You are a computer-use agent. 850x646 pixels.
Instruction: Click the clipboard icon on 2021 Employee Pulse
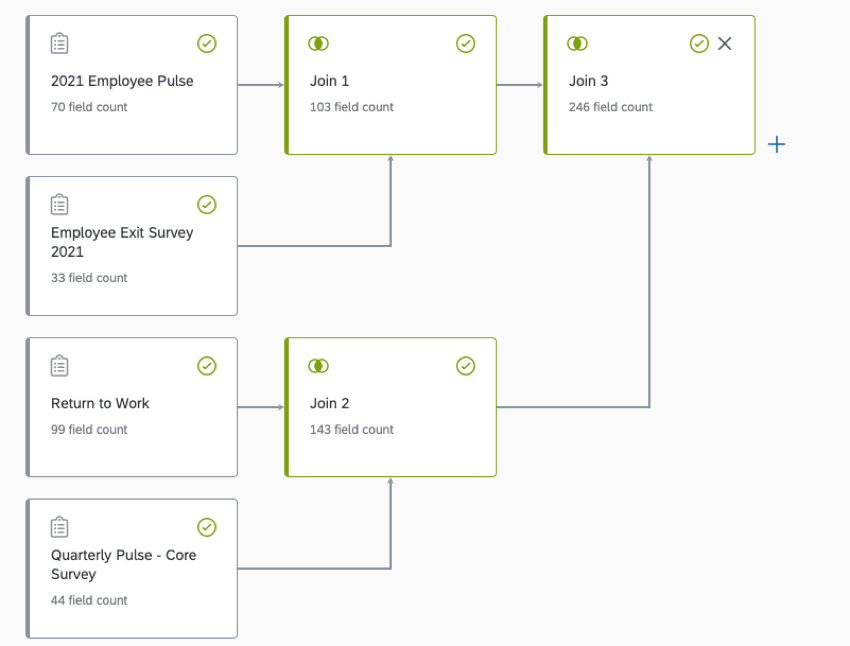click(59, 43)
